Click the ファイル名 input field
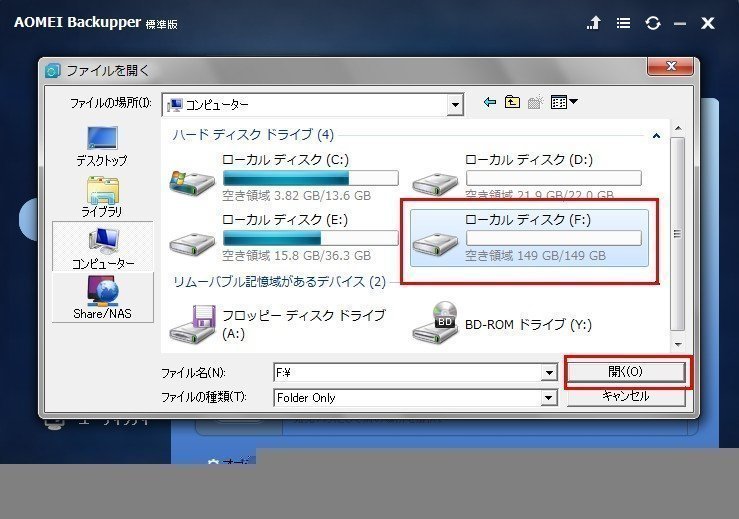739x519 pixels. [408, 373]
